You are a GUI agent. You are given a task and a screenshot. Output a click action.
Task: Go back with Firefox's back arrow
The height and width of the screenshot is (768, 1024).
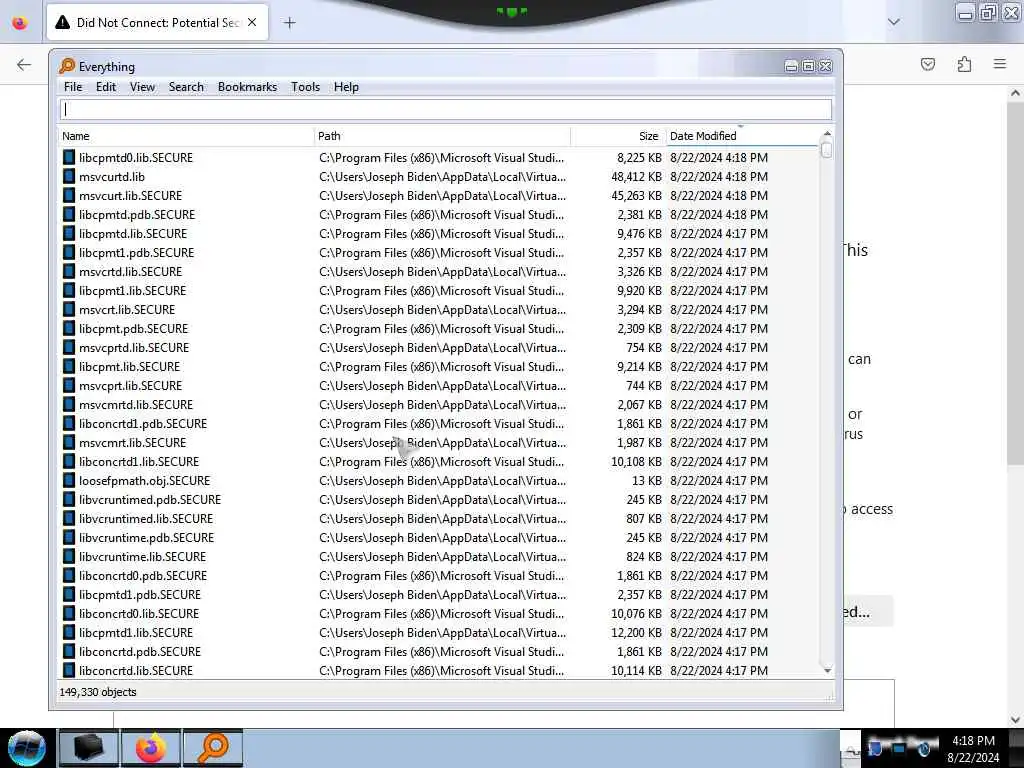click(x=24, y=64)
